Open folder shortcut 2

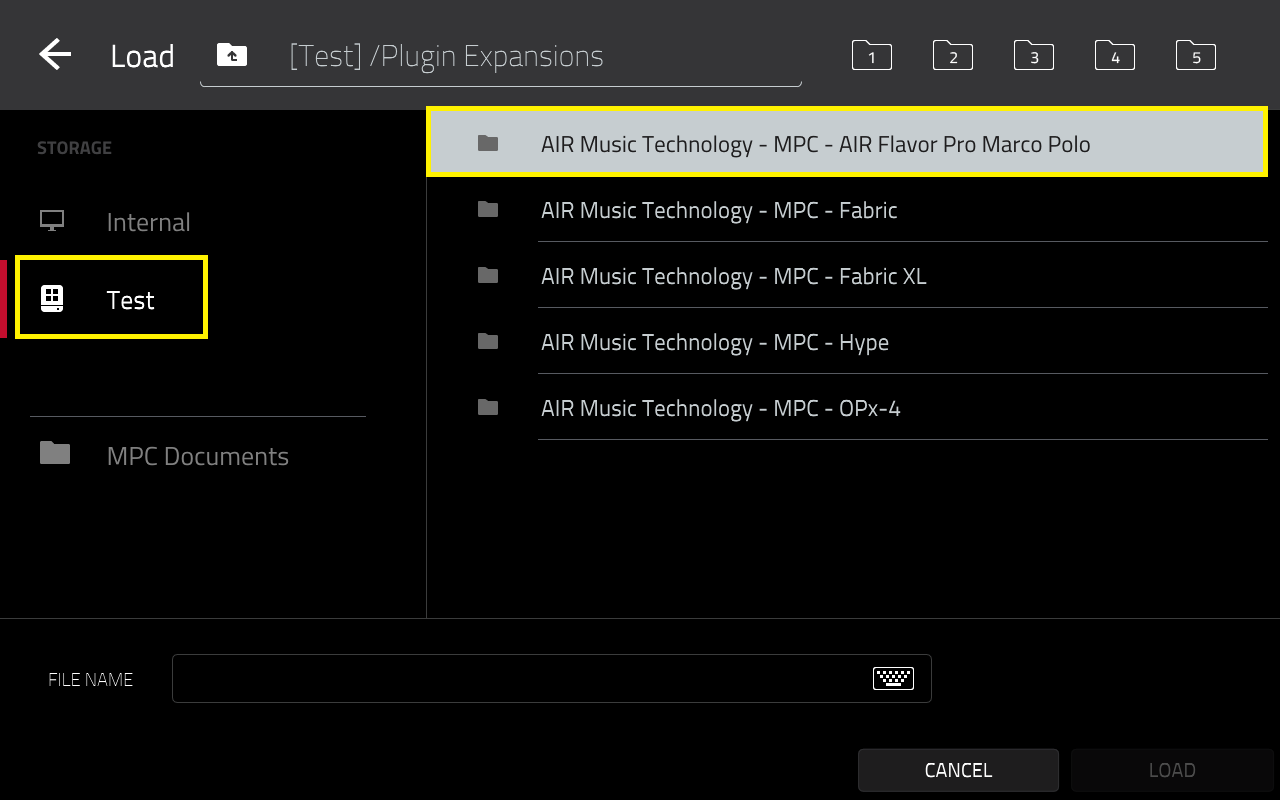[952, 55]
